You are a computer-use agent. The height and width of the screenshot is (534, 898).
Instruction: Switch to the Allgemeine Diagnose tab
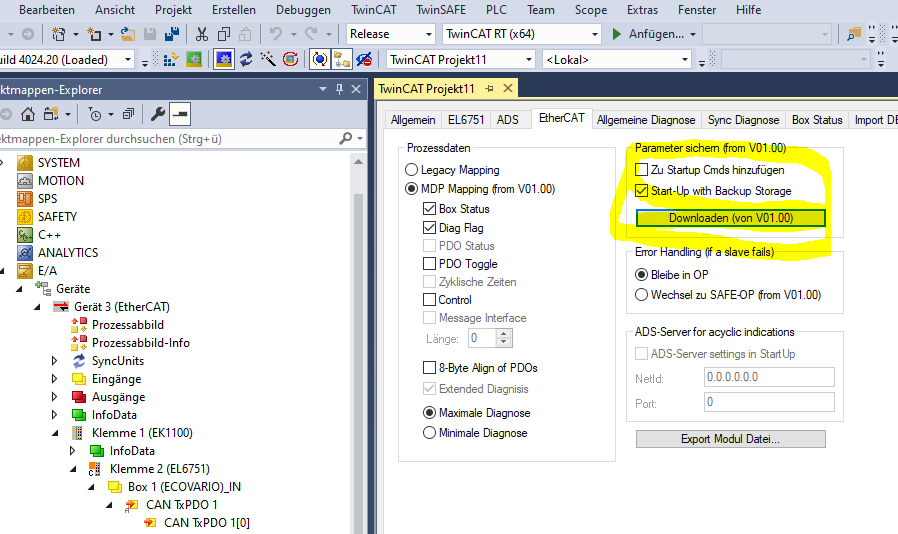645,120
